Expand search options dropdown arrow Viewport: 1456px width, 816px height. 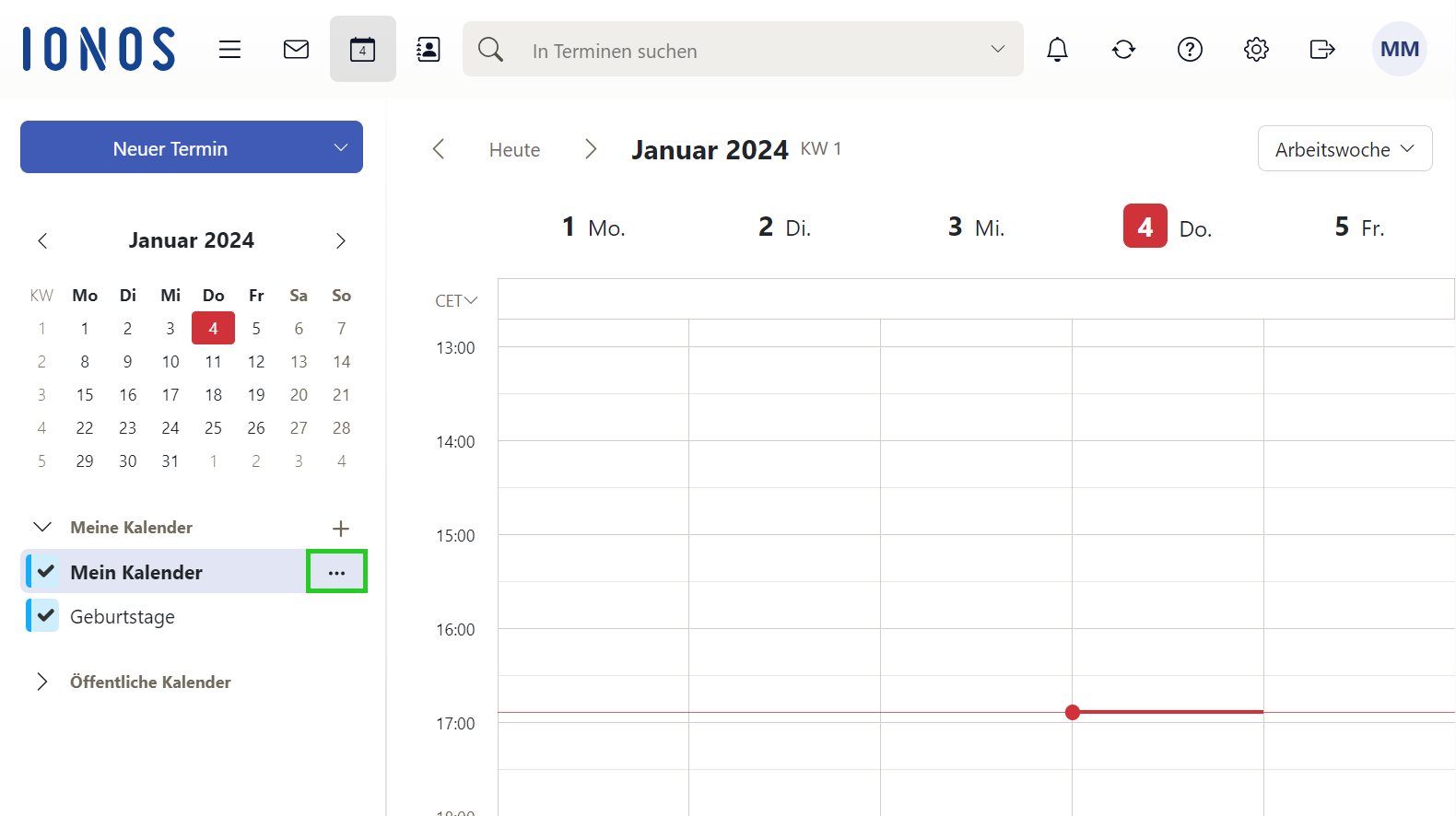(x=998, y=49)
